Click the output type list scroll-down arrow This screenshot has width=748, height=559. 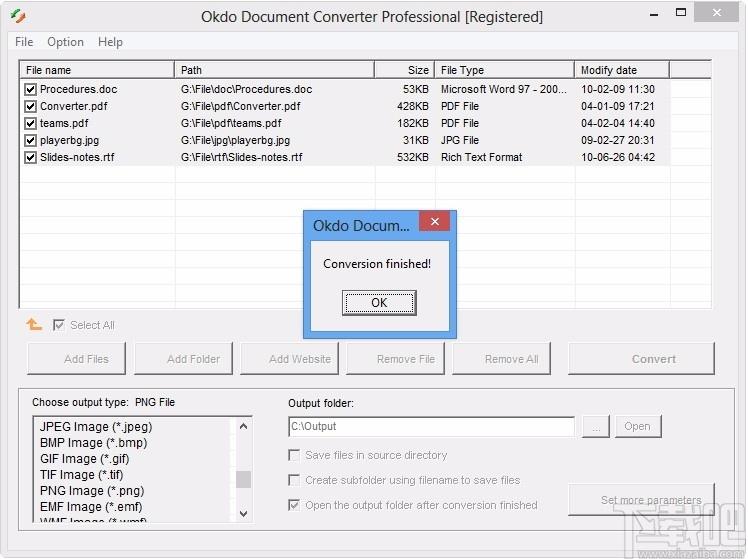point(243,514)
